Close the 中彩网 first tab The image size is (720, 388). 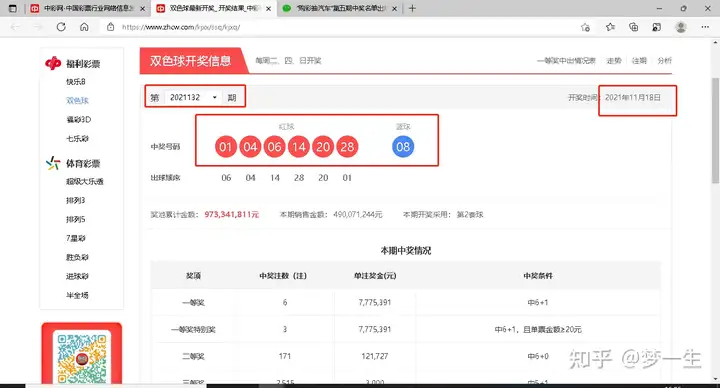pos(142,9)
